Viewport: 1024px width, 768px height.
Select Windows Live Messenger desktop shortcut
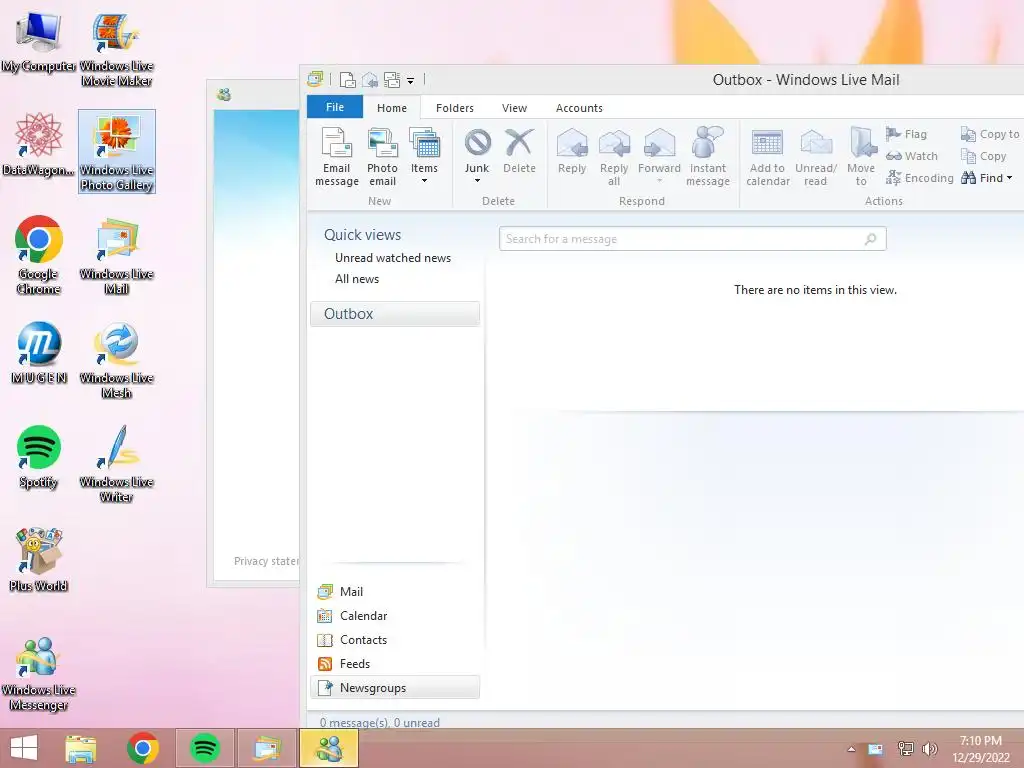coord(39,674)
